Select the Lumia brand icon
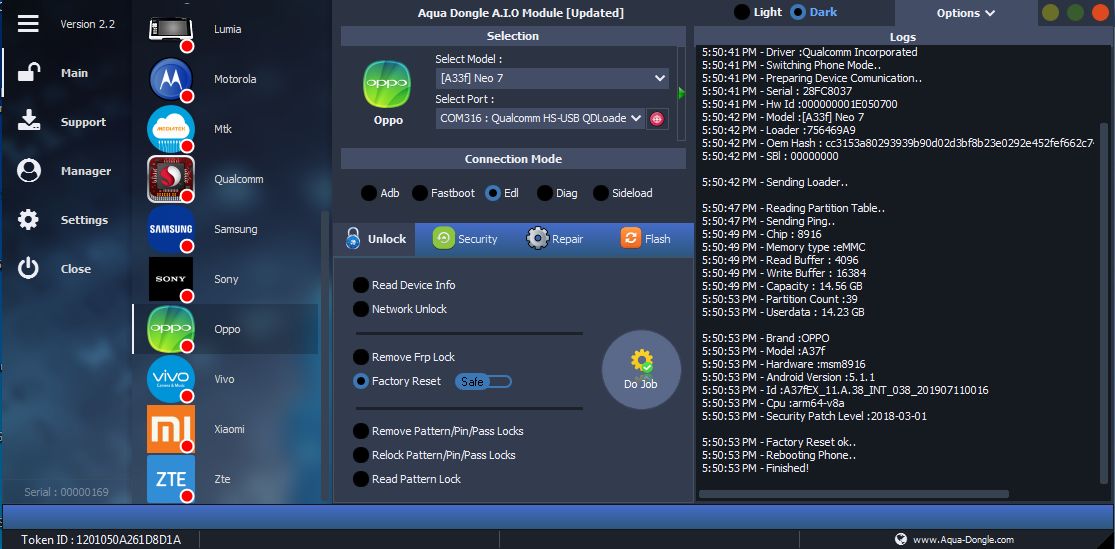Image resolution: width=1115 pixels, height=549 pixels. pos(171,30)
